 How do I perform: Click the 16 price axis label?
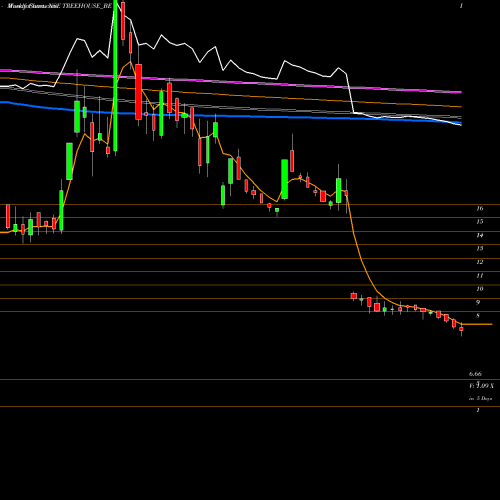[x=480, y=209]
